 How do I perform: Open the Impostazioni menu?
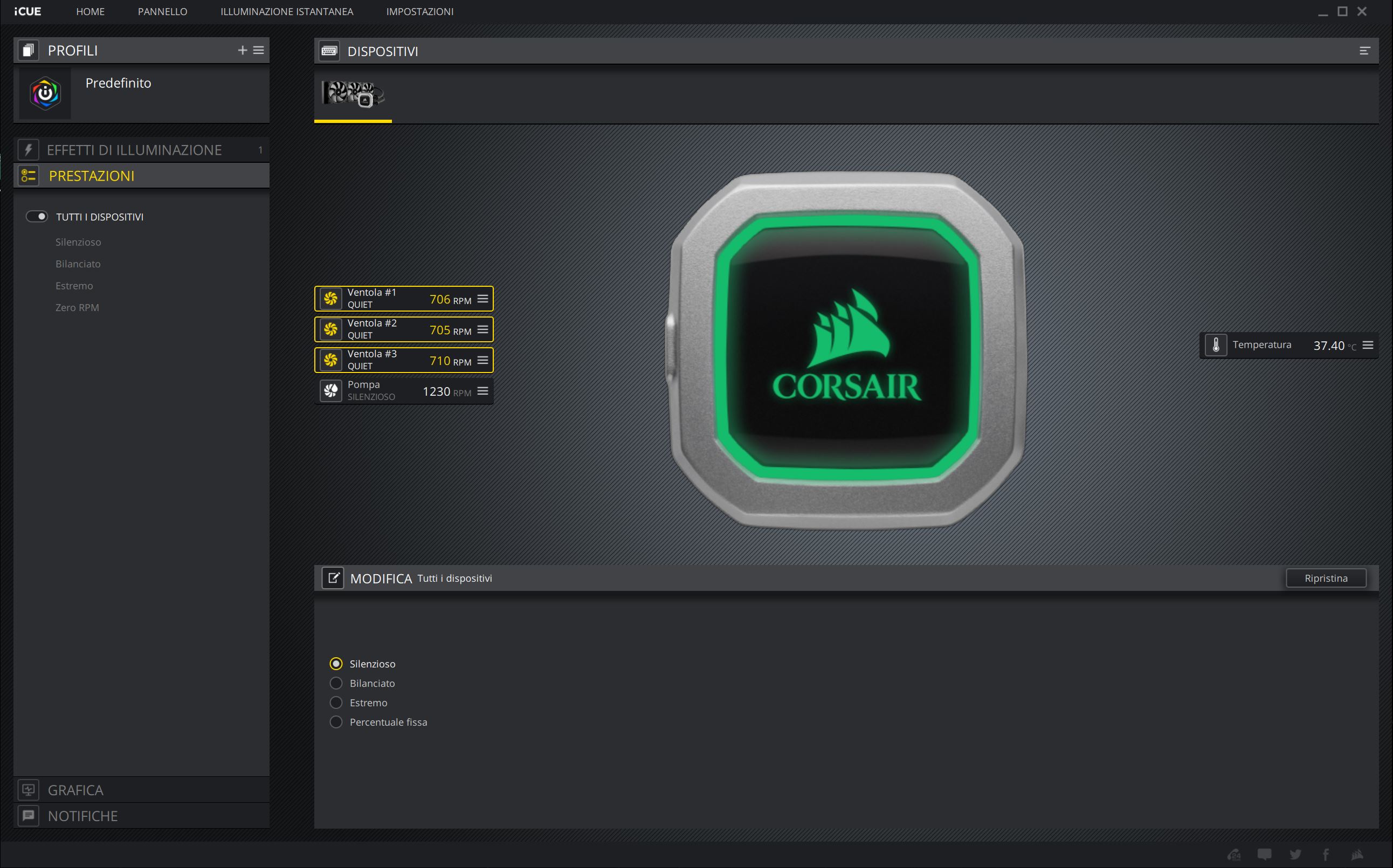[419, 11]
